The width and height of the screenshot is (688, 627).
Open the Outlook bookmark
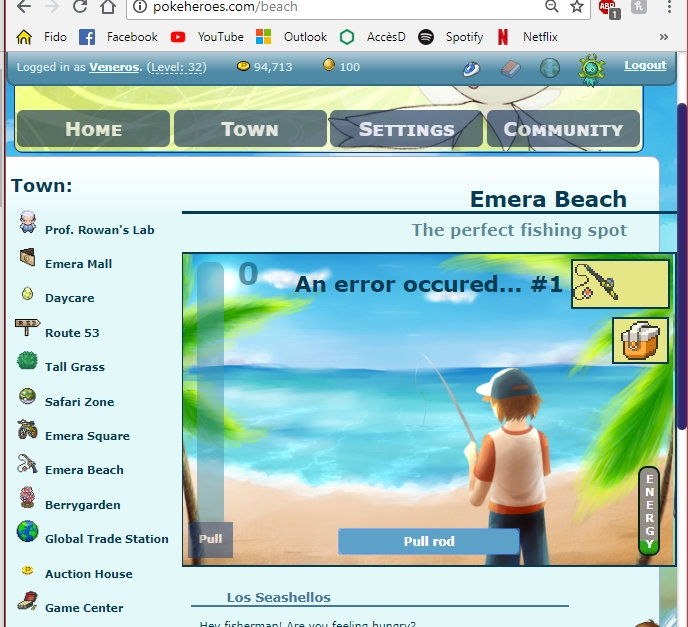[x=291, y=37]
